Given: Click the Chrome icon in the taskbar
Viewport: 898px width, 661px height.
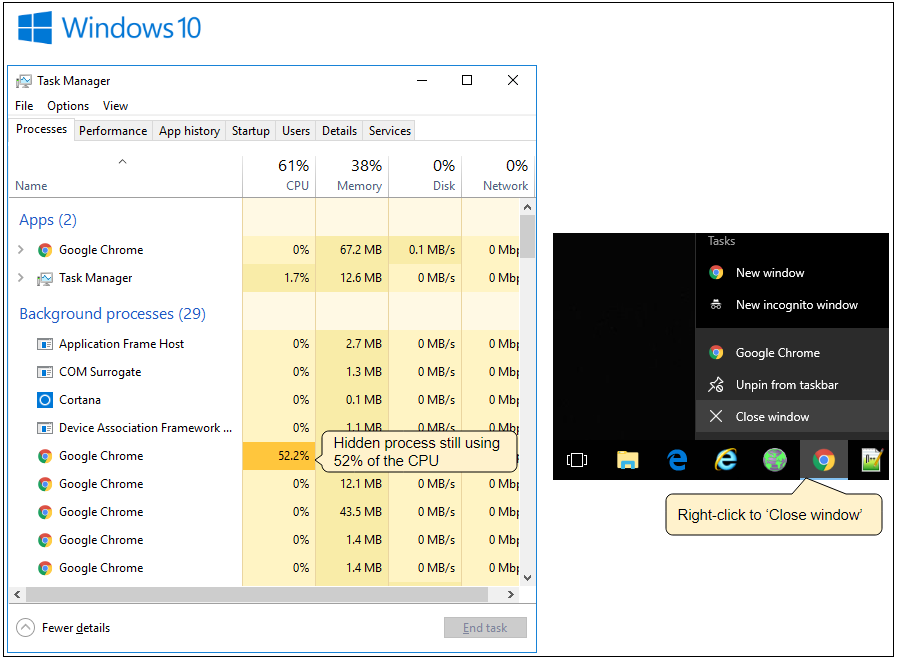Looking at the screenshot, I should [x=824, y=460].
